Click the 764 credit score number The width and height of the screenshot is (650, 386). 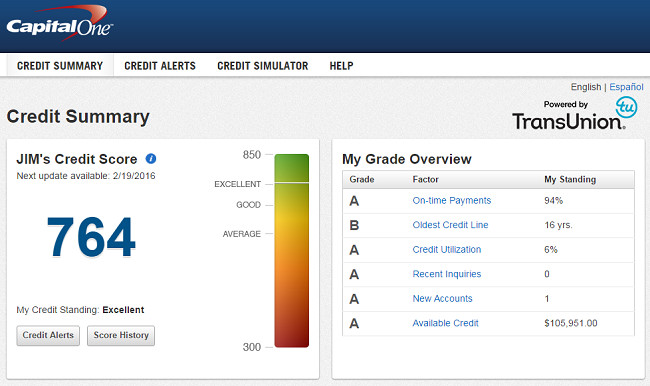(x=91, y=237)
